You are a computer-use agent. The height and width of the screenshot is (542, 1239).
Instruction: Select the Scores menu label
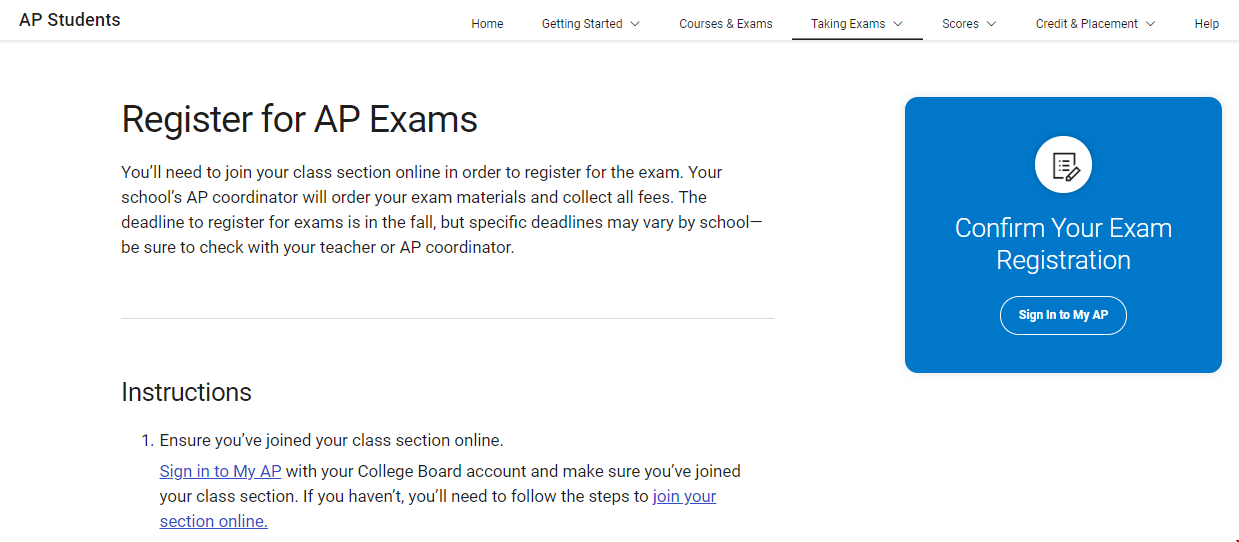point(960,24)
